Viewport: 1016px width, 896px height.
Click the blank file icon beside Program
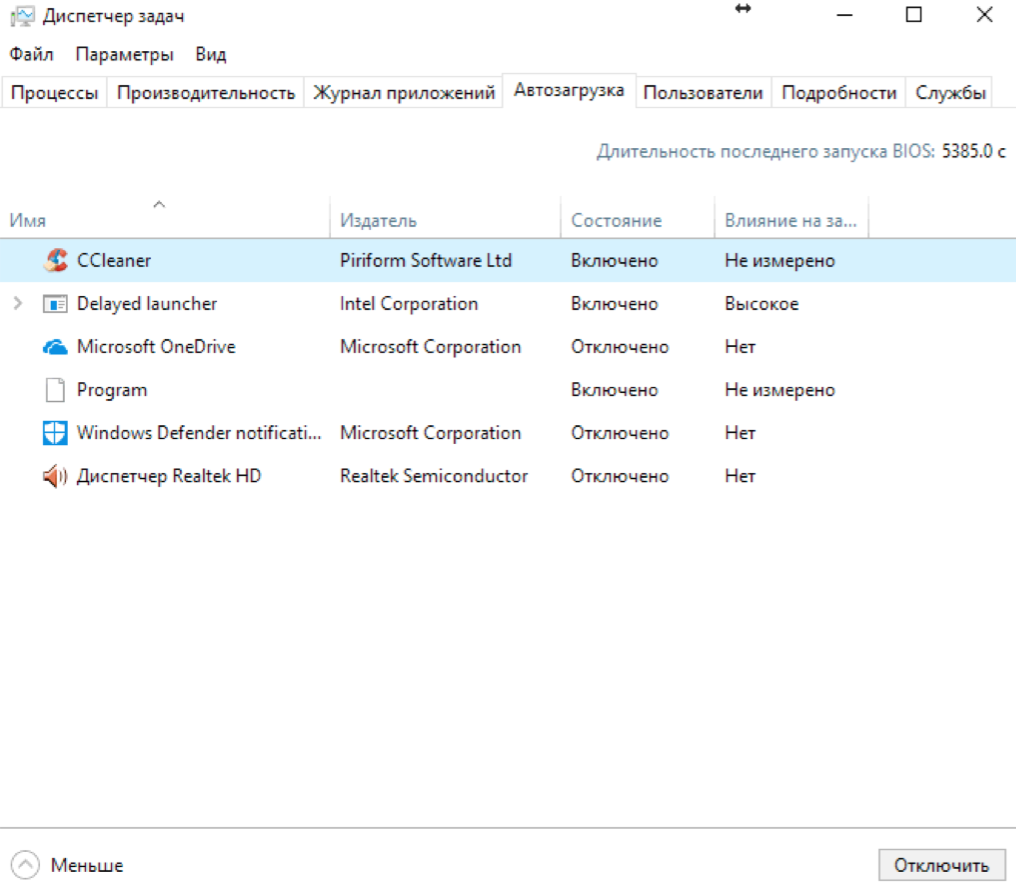55,390
